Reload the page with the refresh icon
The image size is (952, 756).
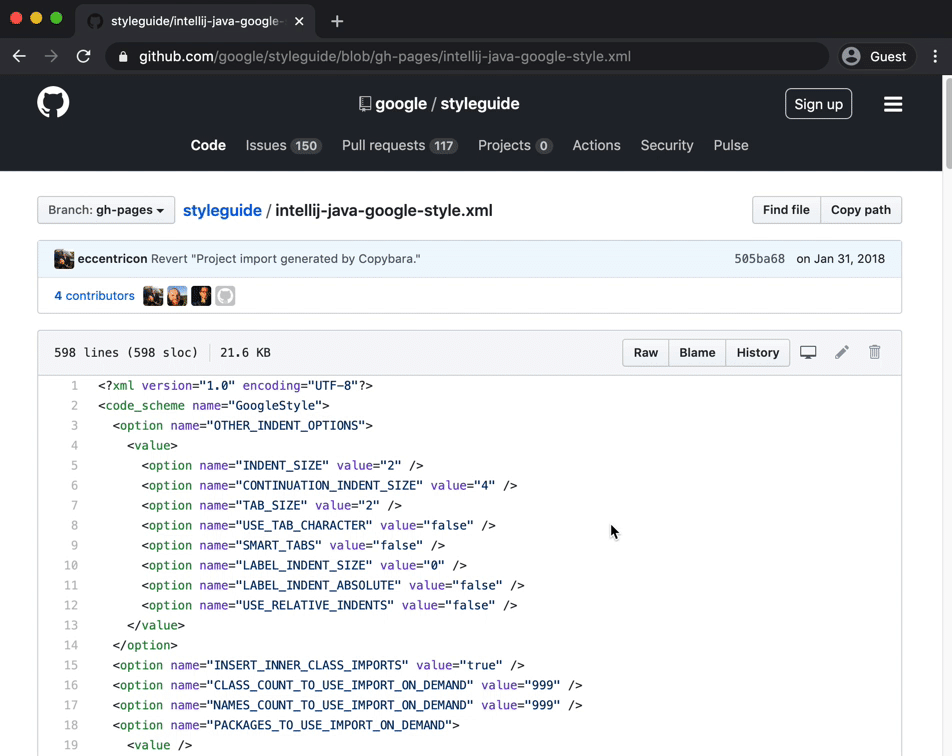pos(83,56)
